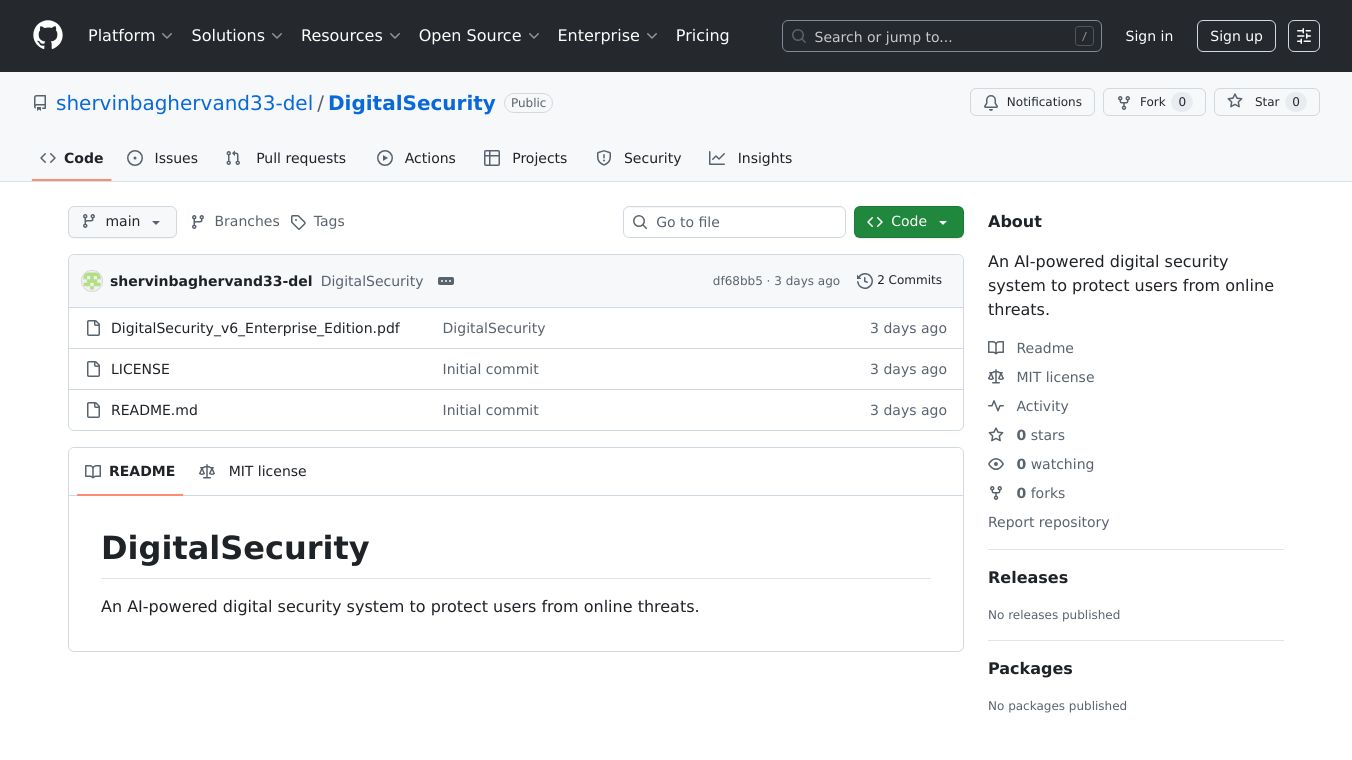1352x760 pixels.
Task: Star the DigitalSecurity repository
Action: [1266, 102]
